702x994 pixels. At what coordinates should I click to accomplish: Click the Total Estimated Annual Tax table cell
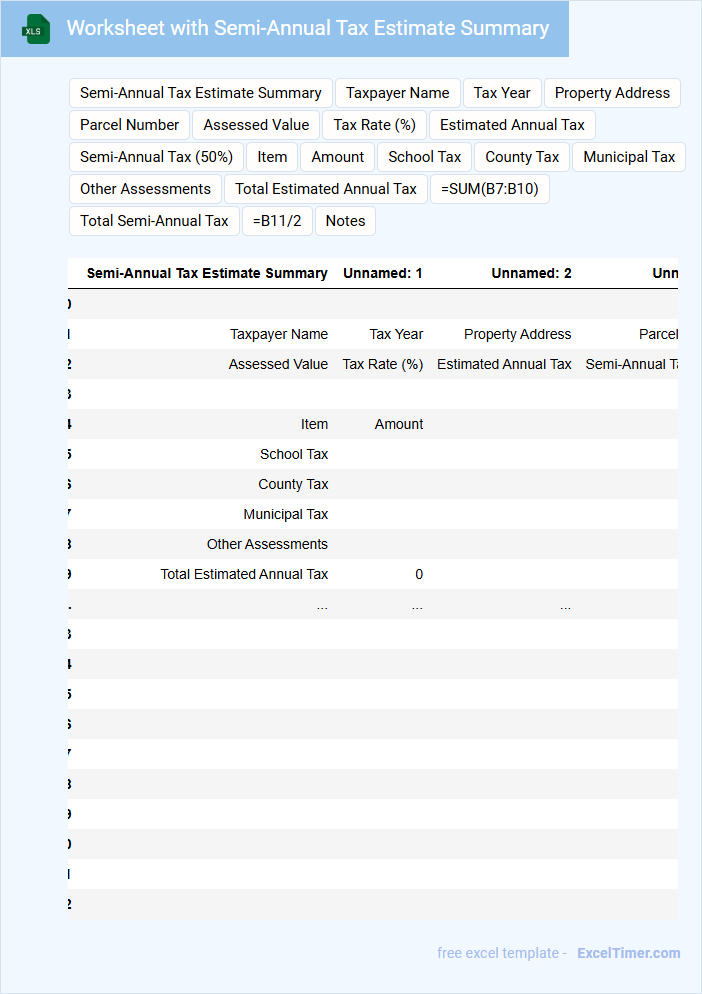tap(244, 574)
